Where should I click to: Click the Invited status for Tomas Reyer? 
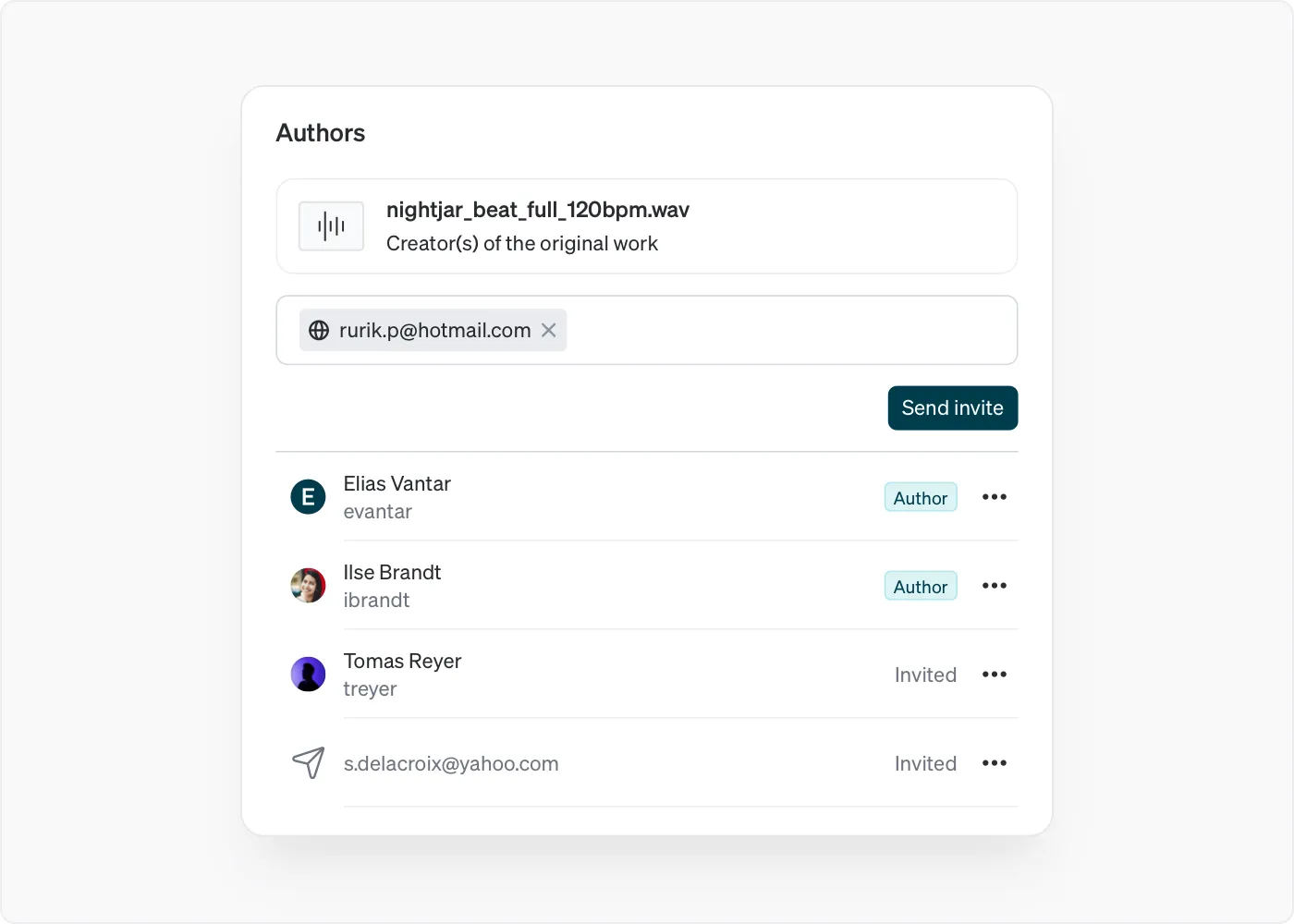click(925, 675)
